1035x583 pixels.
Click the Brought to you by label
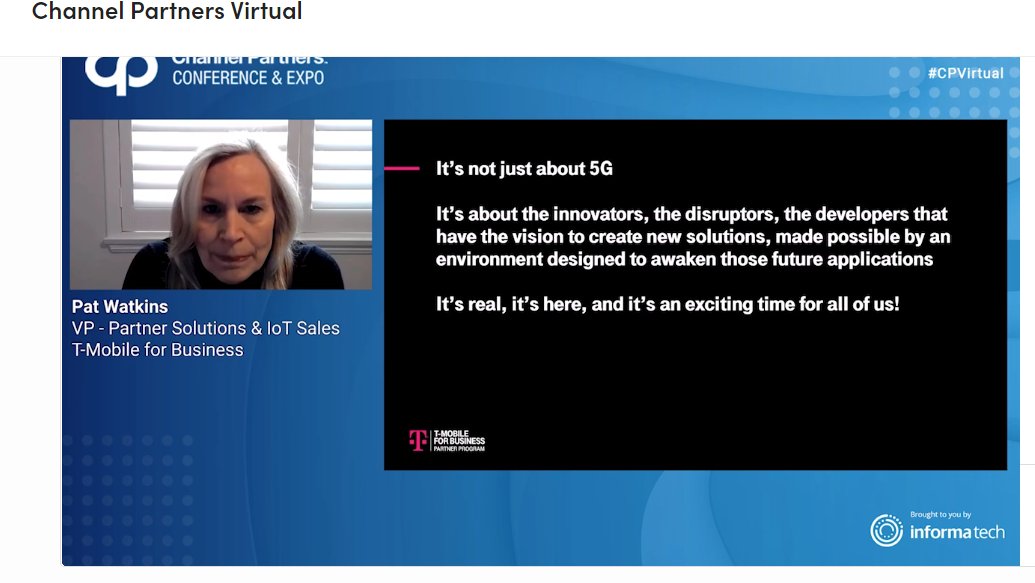[941, 514]
